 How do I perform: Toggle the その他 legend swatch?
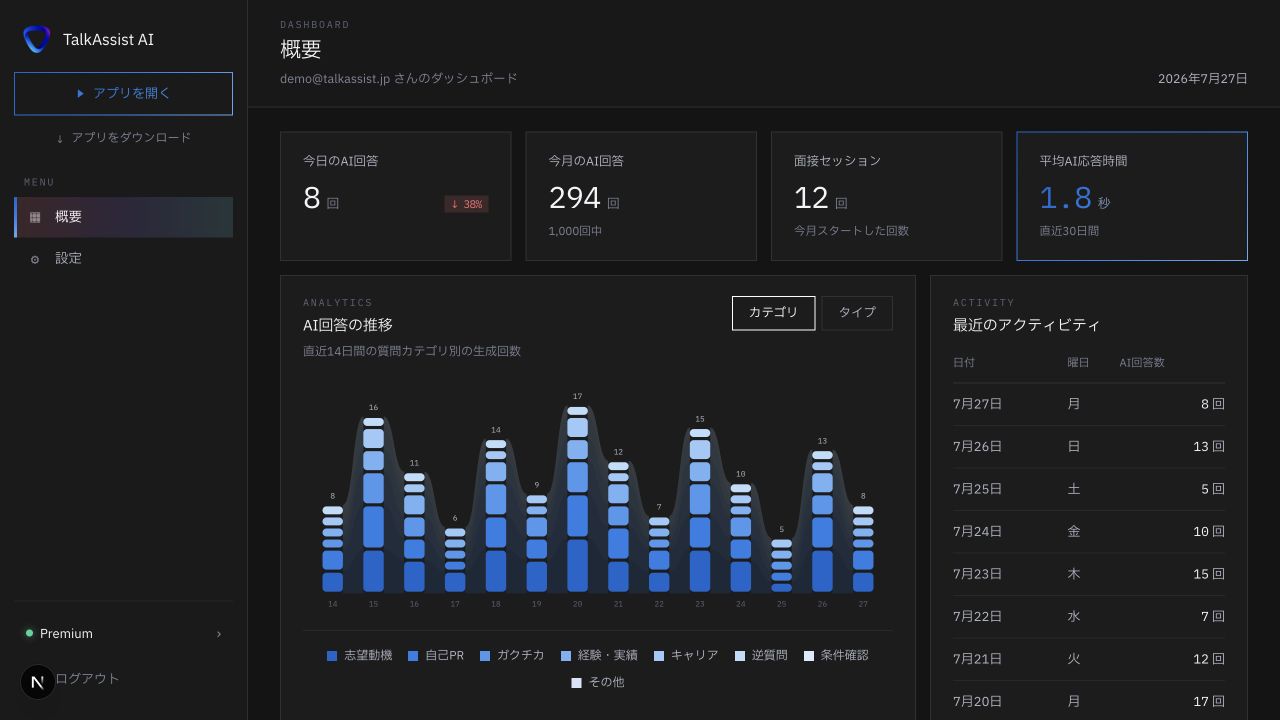pyautogui.click(x=576, y=683)
